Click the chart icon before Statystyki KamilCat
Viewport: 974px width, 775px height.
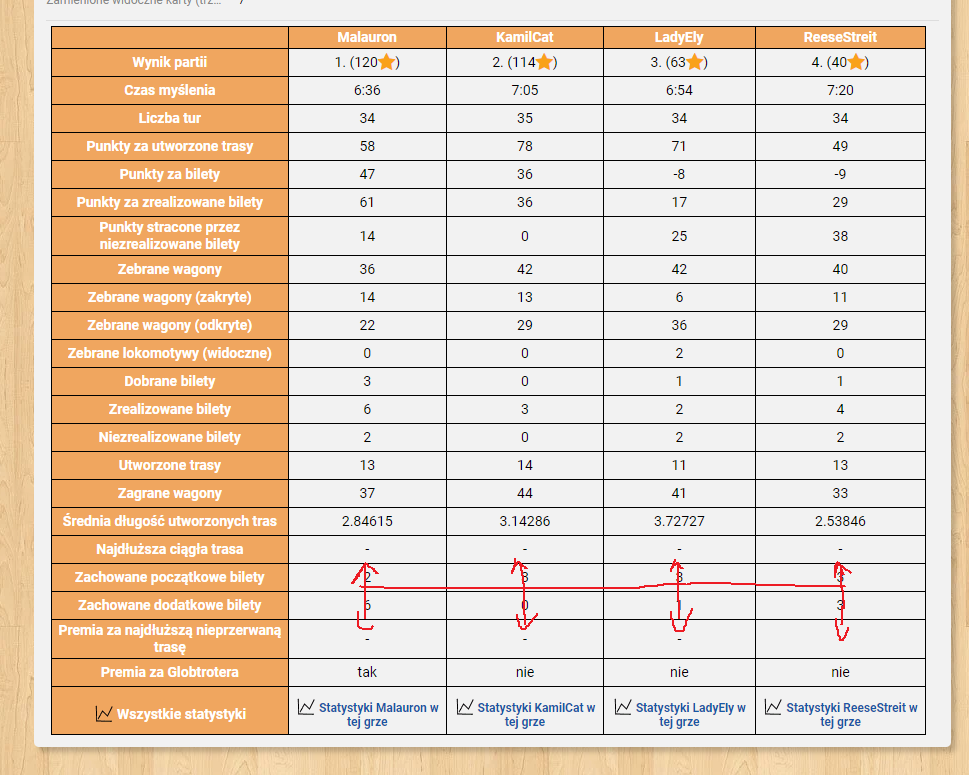[465, 707]
